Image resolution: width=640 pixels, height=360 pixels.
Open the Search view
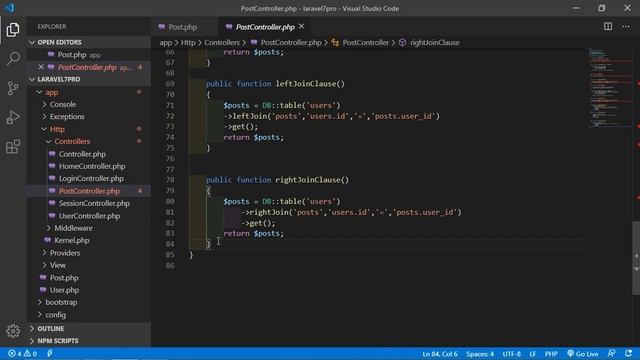(13, 59)
